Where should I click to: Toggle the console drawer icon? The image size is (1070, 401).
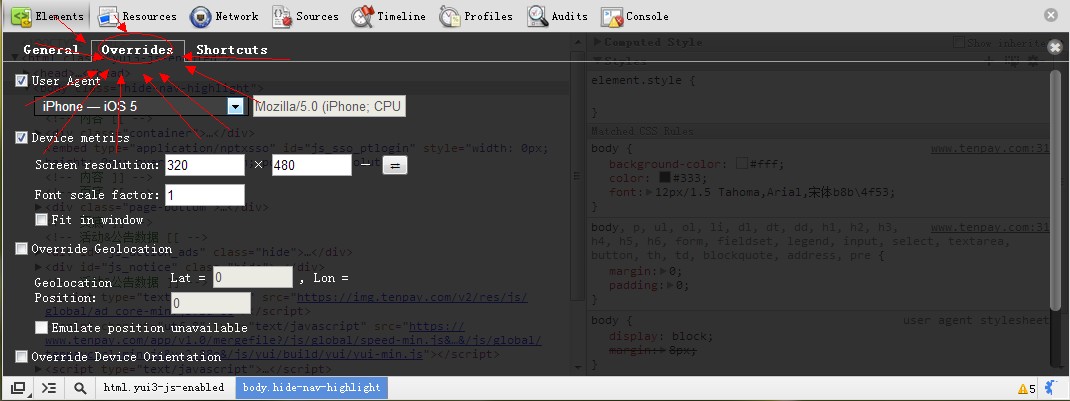click(48, 388)
